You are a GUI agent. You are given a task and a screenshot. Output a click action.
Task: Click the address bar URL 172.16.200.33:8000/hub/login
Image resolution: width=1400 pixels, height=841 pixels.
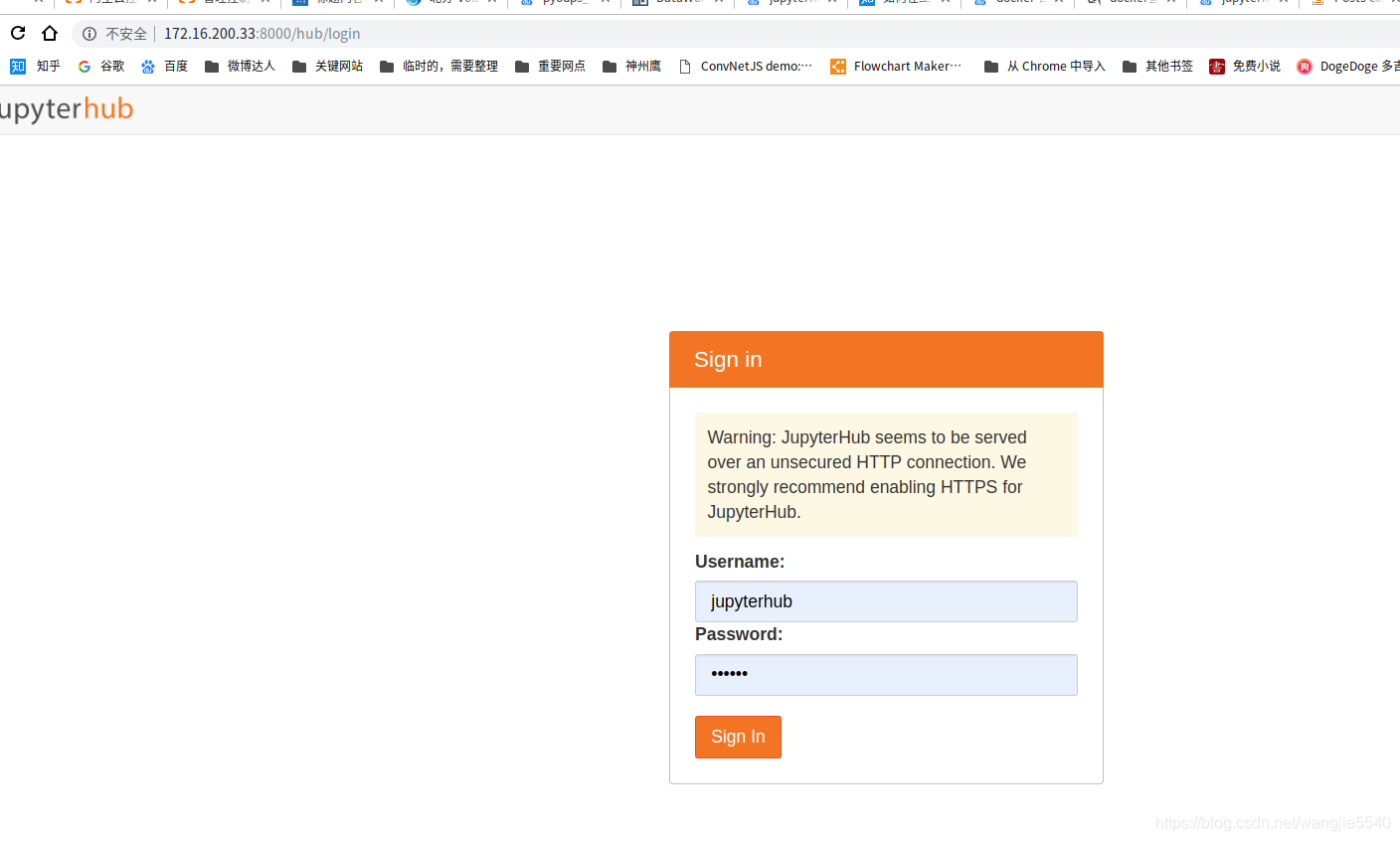click(x=262, y=34)
